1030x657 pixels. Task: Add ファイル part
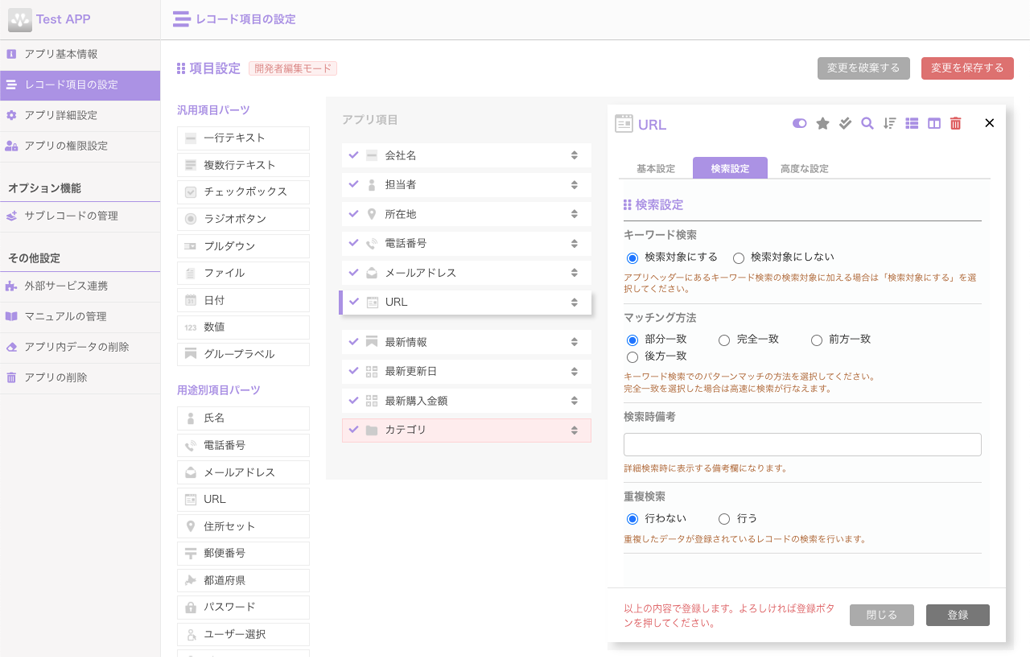click(243, 273)
